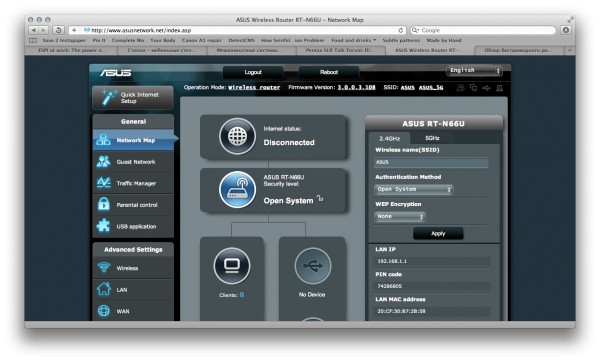Click Apply in wireless settings
Image resolution: width=600 pixels, height=362 pixels.
[x=438, y=233]
